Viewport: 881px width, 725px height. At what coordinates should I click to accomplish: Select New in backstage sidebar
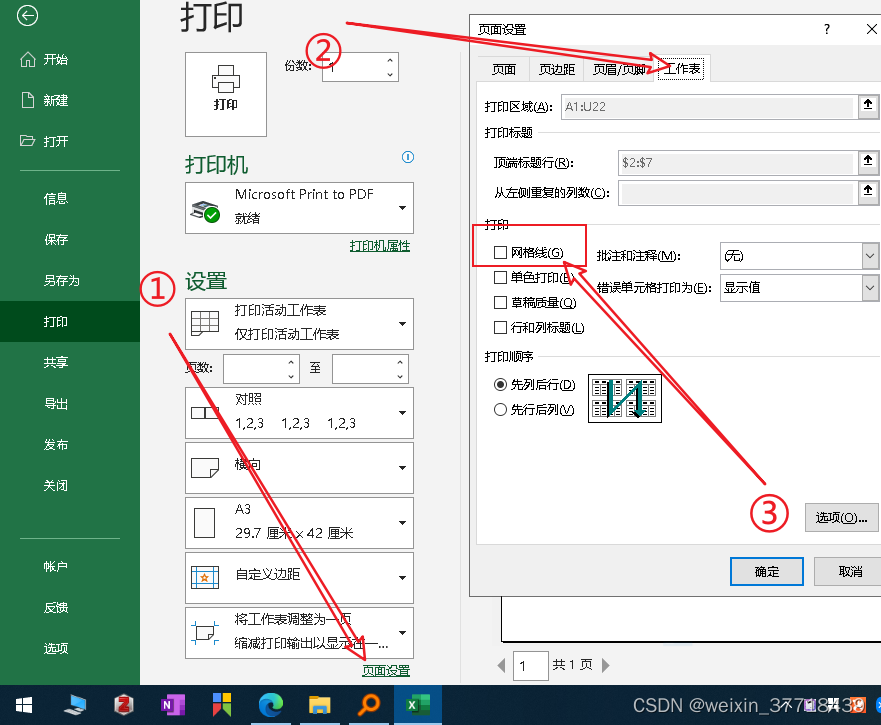[70, 100]
